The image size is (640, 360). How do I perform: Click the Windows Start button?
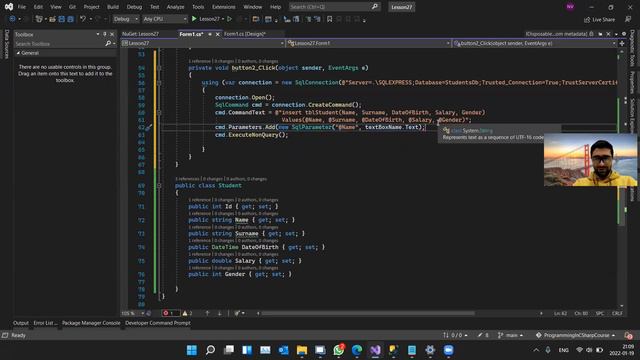tap(191, 350)
